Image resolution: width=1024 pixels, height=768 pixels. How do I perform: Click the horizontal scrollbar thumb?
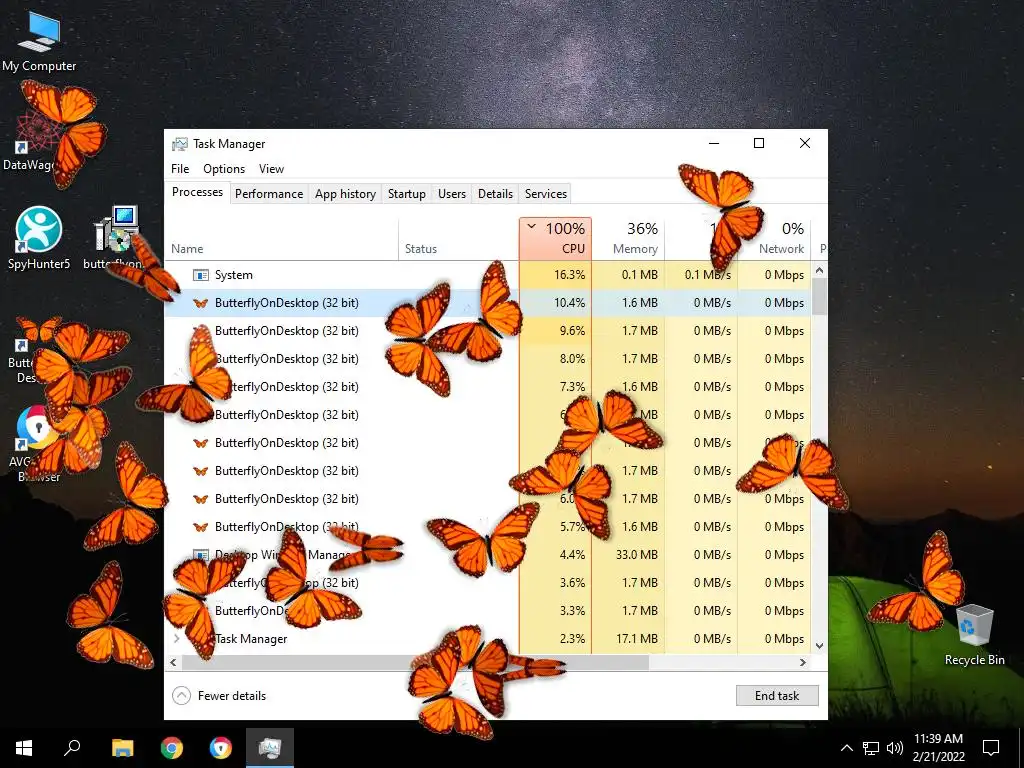(x=415, y=662)
